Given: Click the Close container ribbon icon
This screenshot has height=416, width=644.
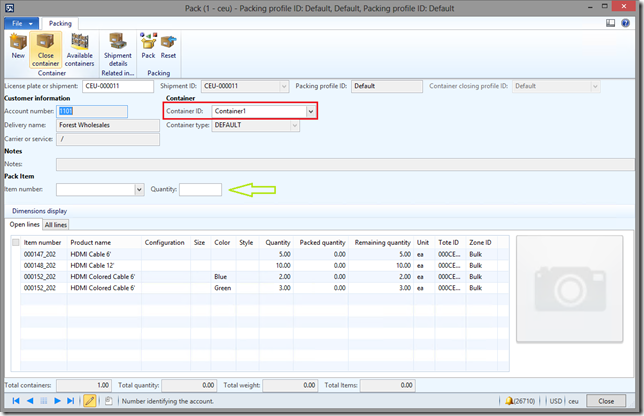Looking at the screenshot, I should click(46, 46).
